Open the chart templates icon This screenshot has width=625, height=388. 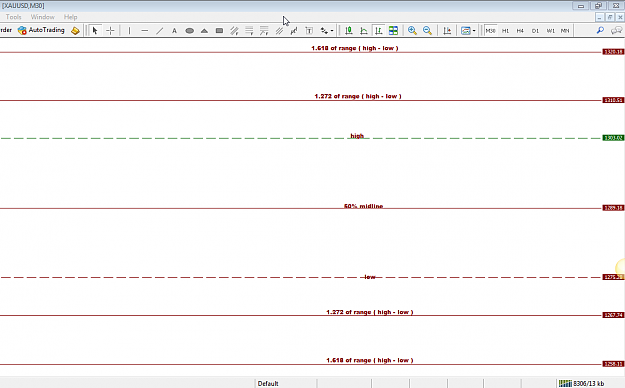coord(465,31)
